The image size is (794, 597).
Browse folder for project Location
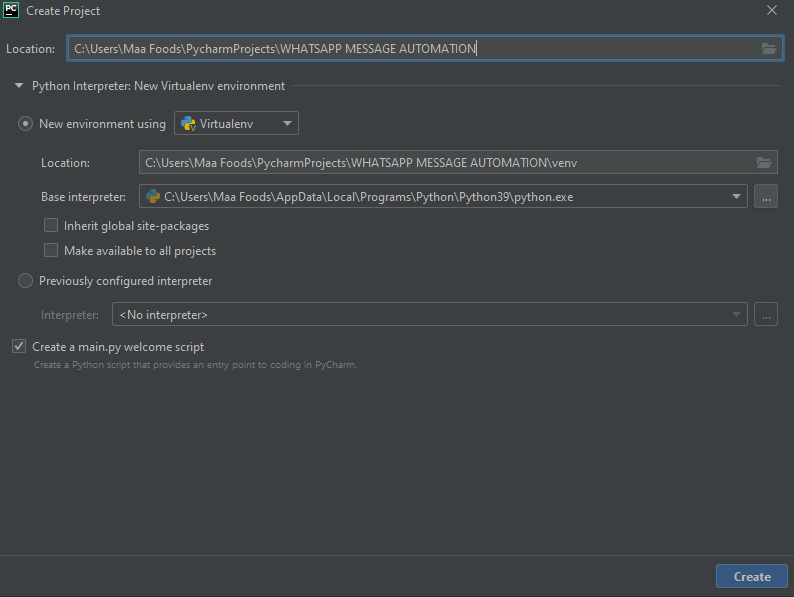pos(769,49)
